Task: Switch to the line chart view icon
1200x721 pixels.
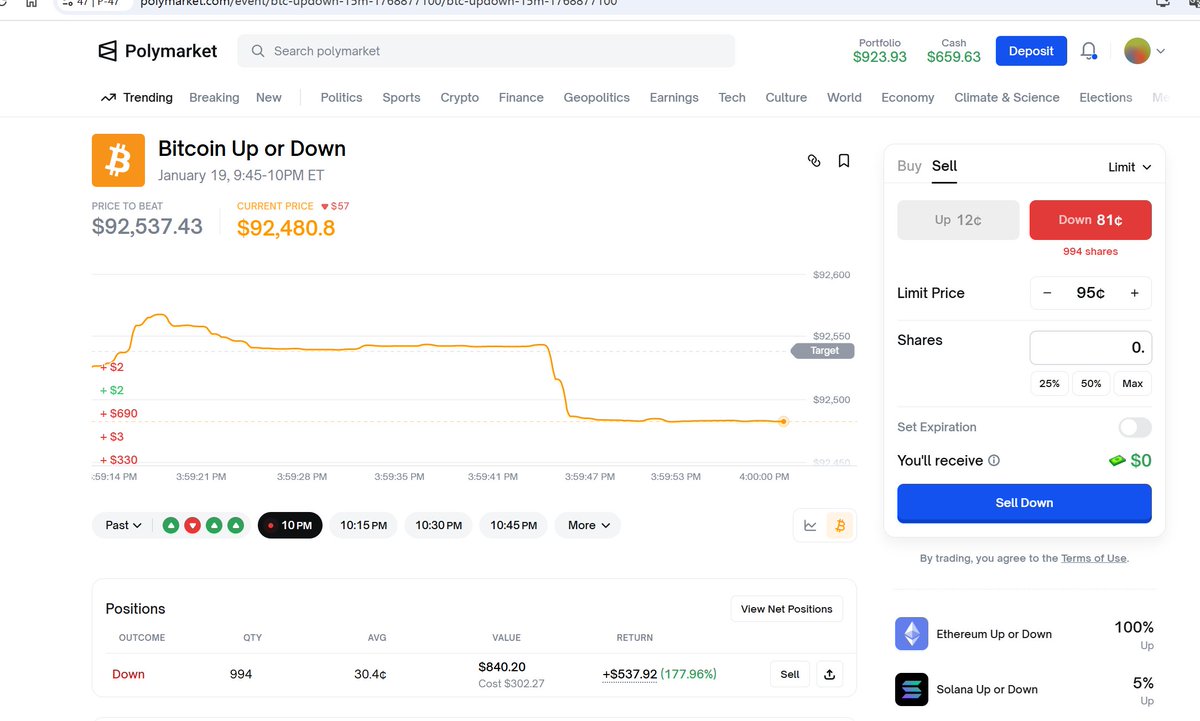Action: (x=810, y=525)
